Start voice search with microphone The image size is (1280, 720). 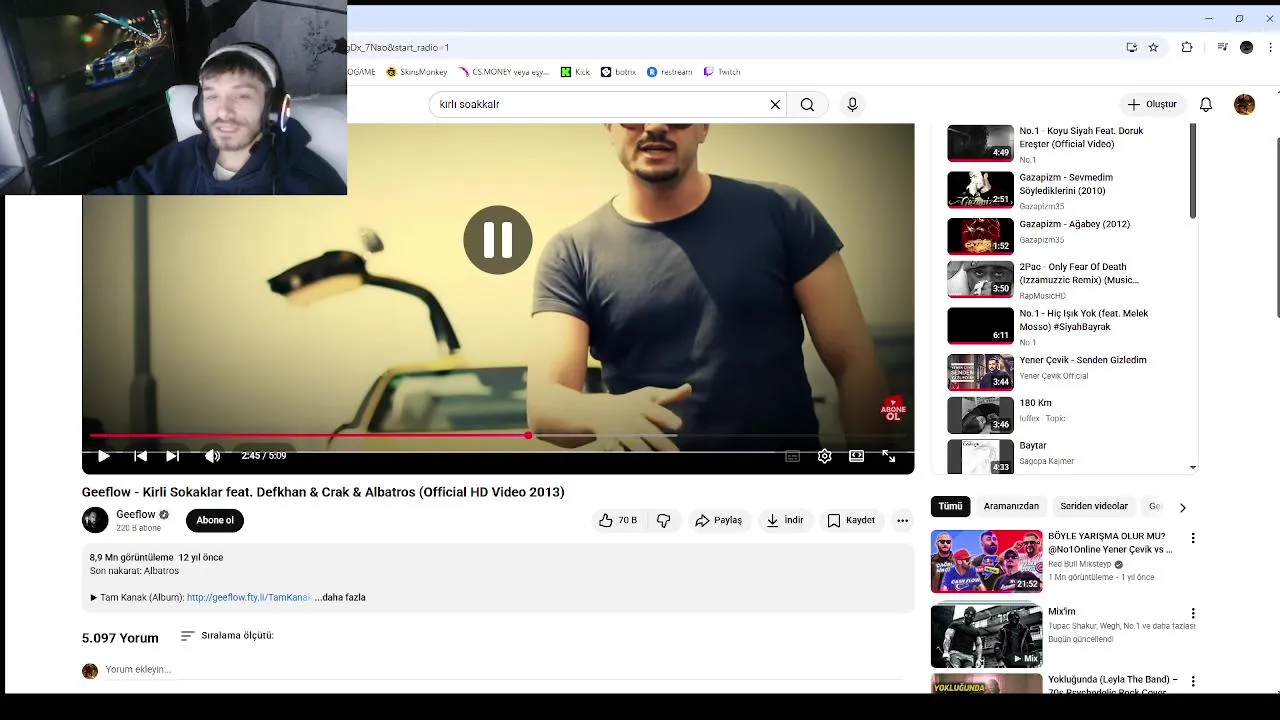point(852,104)
